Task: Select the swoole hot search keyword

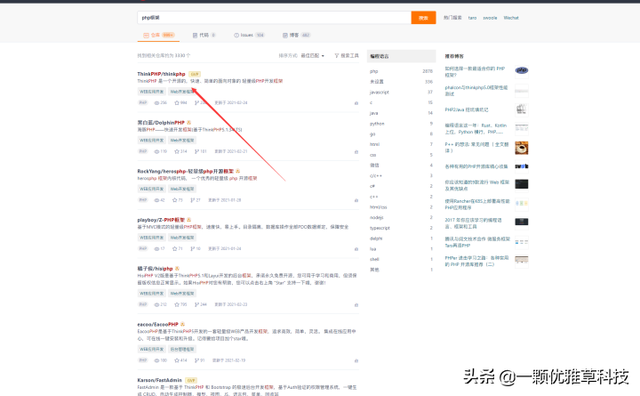Action: point(490,18)
